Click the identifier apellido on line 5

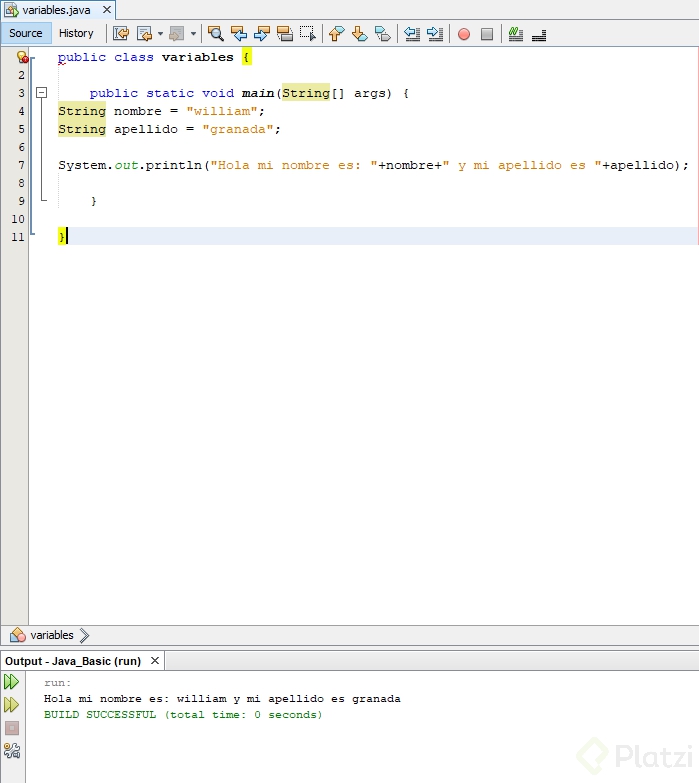(x=146, y=129)
